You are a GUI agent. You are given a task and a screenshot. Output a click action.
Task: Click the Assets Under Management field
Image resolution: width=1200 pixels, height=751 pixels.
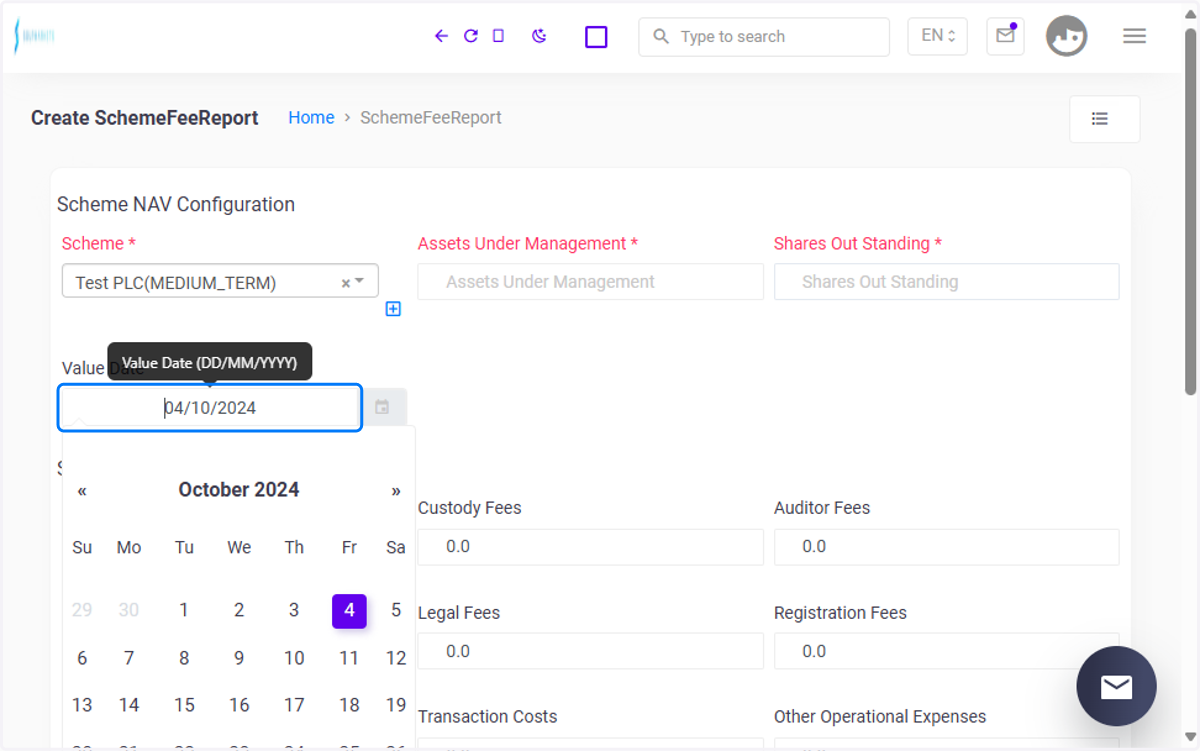click(x=591, y=282)
